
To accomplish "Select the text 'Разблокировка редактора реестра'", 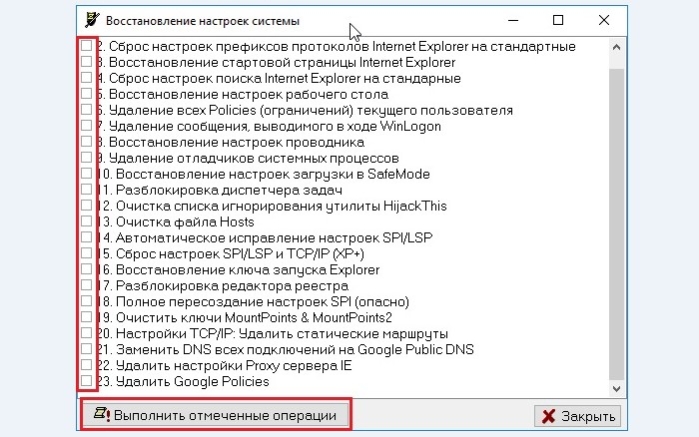I will click(232, 285).
